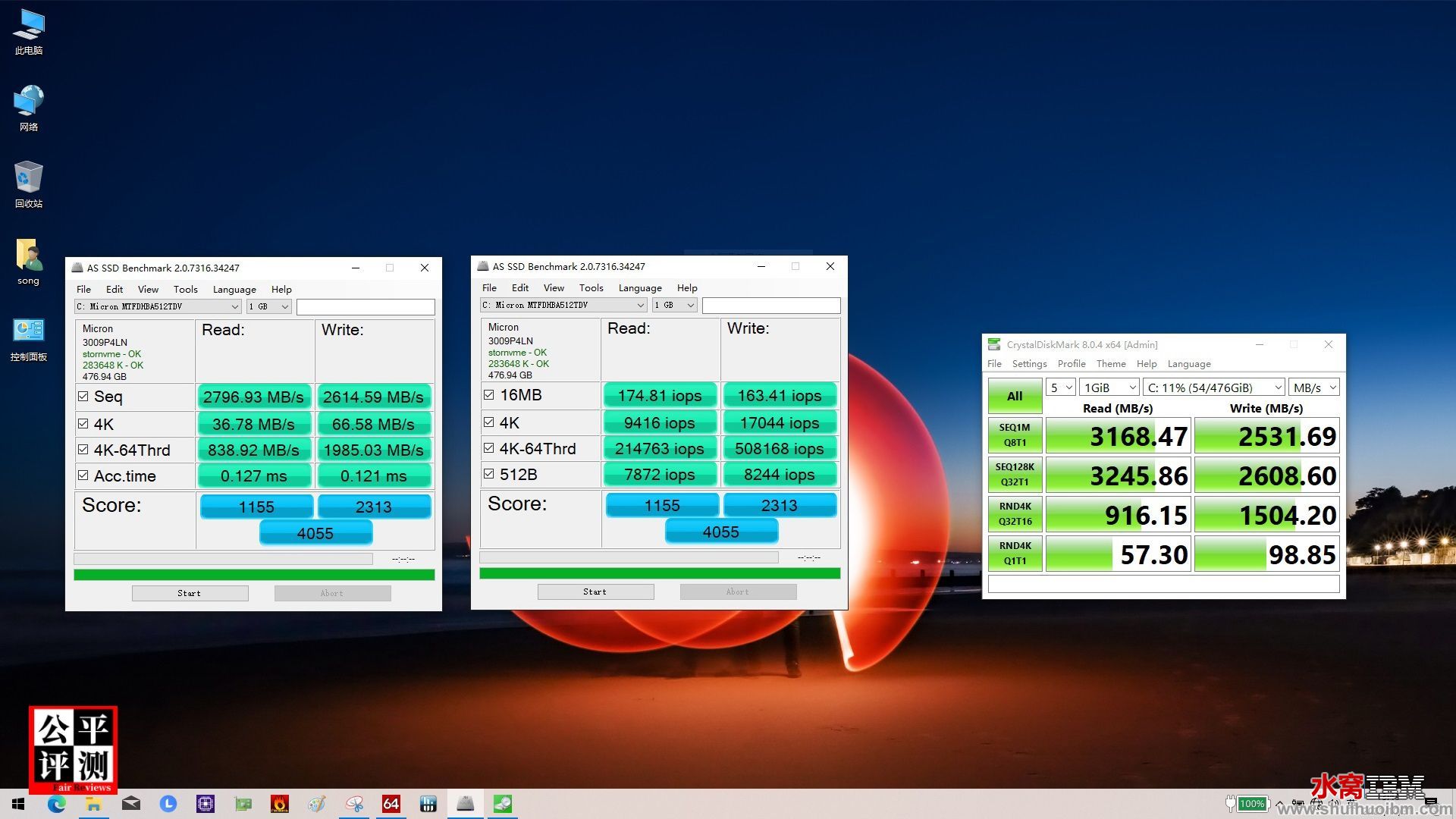Click the iops AS SSD window title icon

482,266
